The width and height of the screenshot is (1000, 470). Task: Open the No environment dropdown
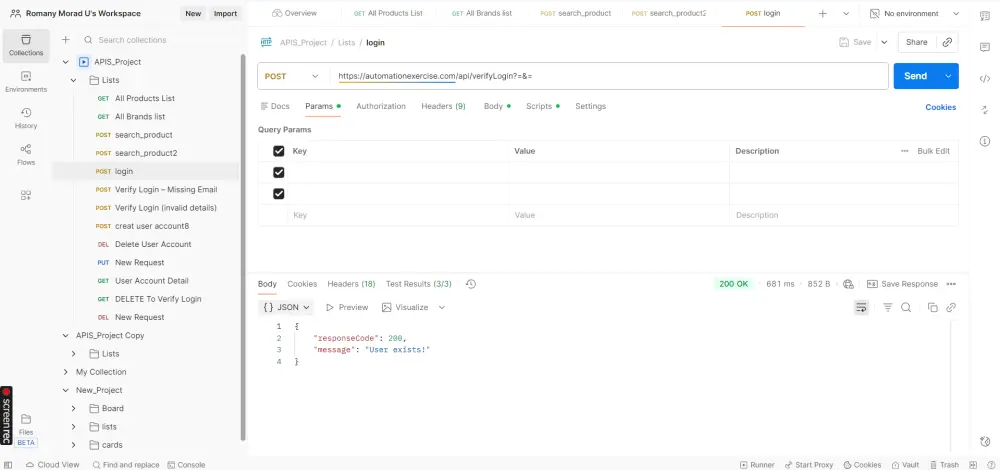point(914,13)
